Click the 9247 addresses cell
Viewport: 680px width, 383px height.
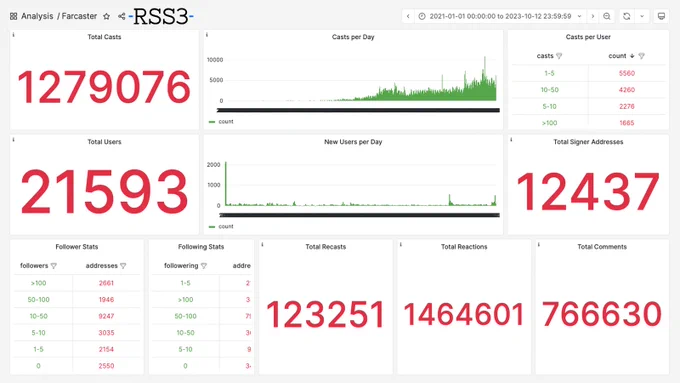[106, 316]
